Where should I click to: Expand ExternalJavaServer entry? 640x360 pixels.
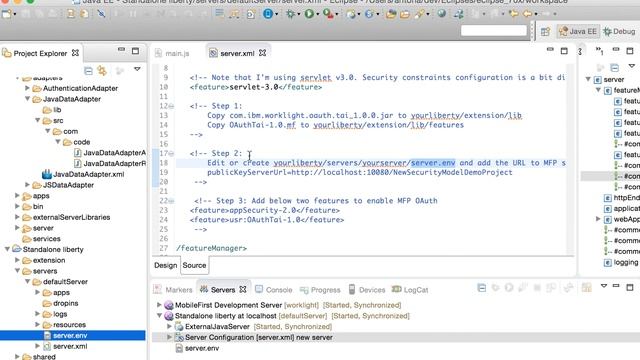tap(169, 327)
